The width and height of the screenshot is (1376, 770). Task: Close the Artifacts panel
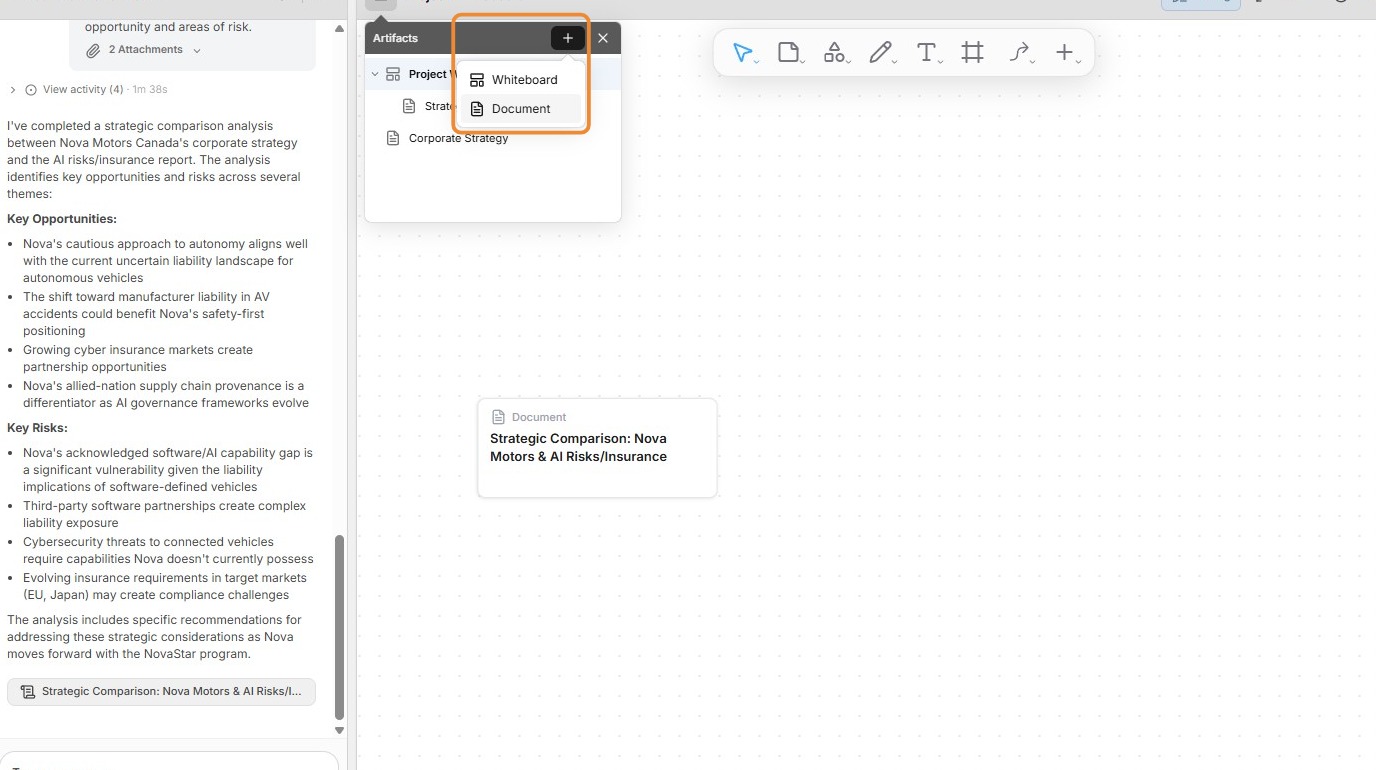(603, 38)
